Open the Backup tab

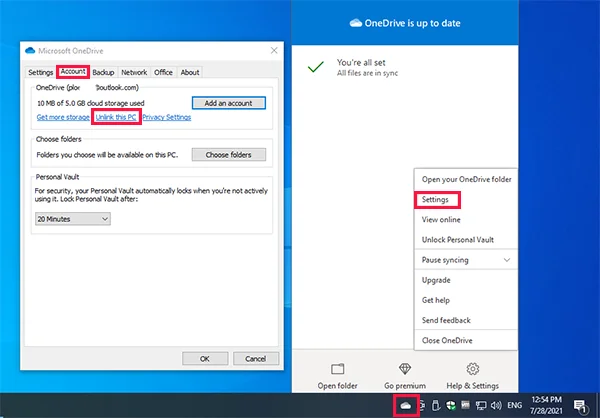point(103,72)
